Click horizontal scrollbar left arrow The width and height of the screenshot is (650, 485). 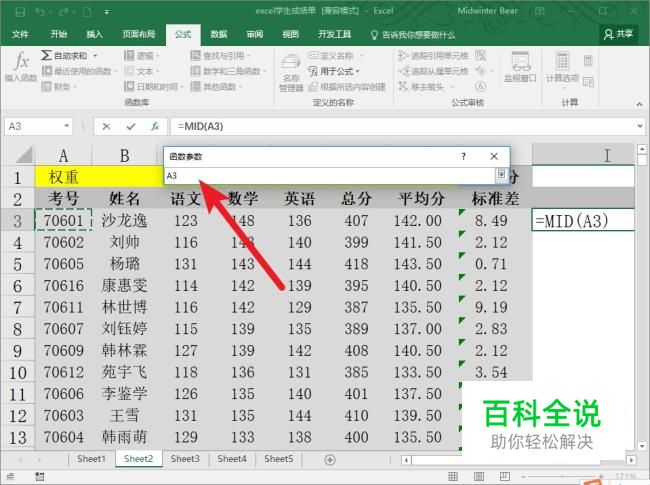406,460
